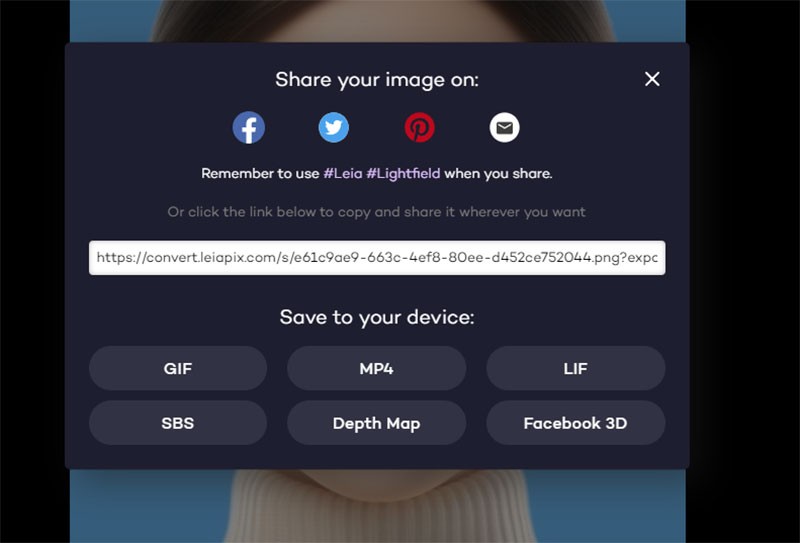This screenshot has height=543, width=800.
Task: Click the #Leia hashtag
Action: tap(343, 174)
